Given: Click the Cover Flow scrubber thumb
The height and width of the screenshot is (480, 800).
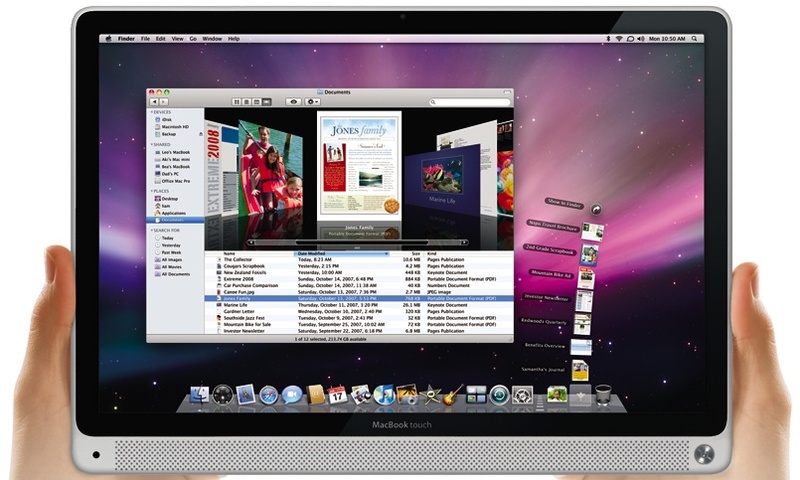Looking at the screenshot, I should 362,242.
